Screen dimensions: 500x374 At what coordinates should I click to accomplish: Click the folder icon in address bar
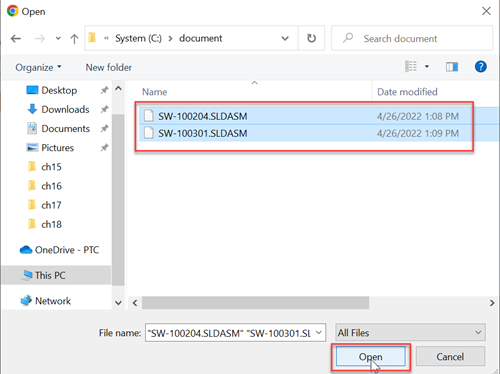tap(92, 38)
